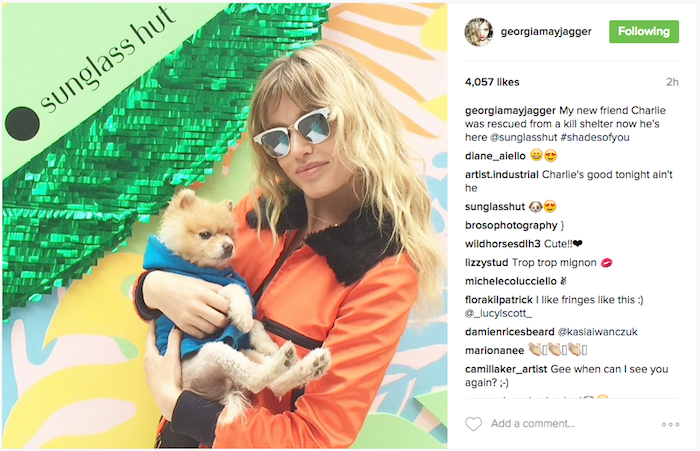Viewport: 700px width, 451px height.
Task: Open the @sunglasshut mention in caption
Action: pos(524,137)
